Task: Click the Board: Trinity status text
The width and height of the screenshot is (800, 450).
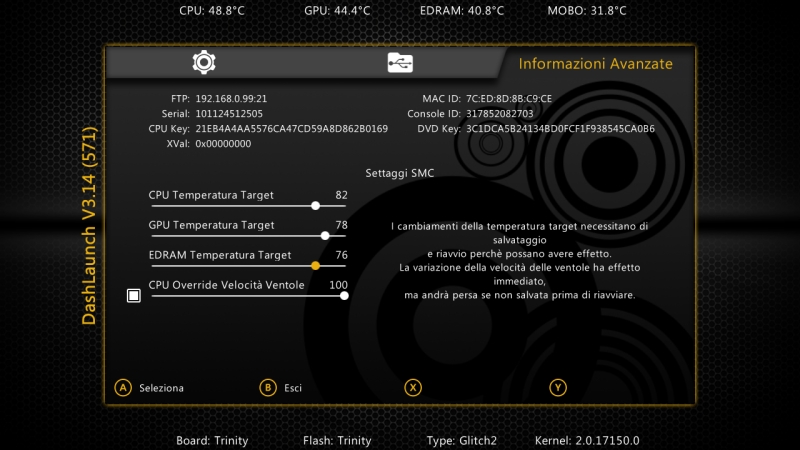Action: tap(212, 440)
